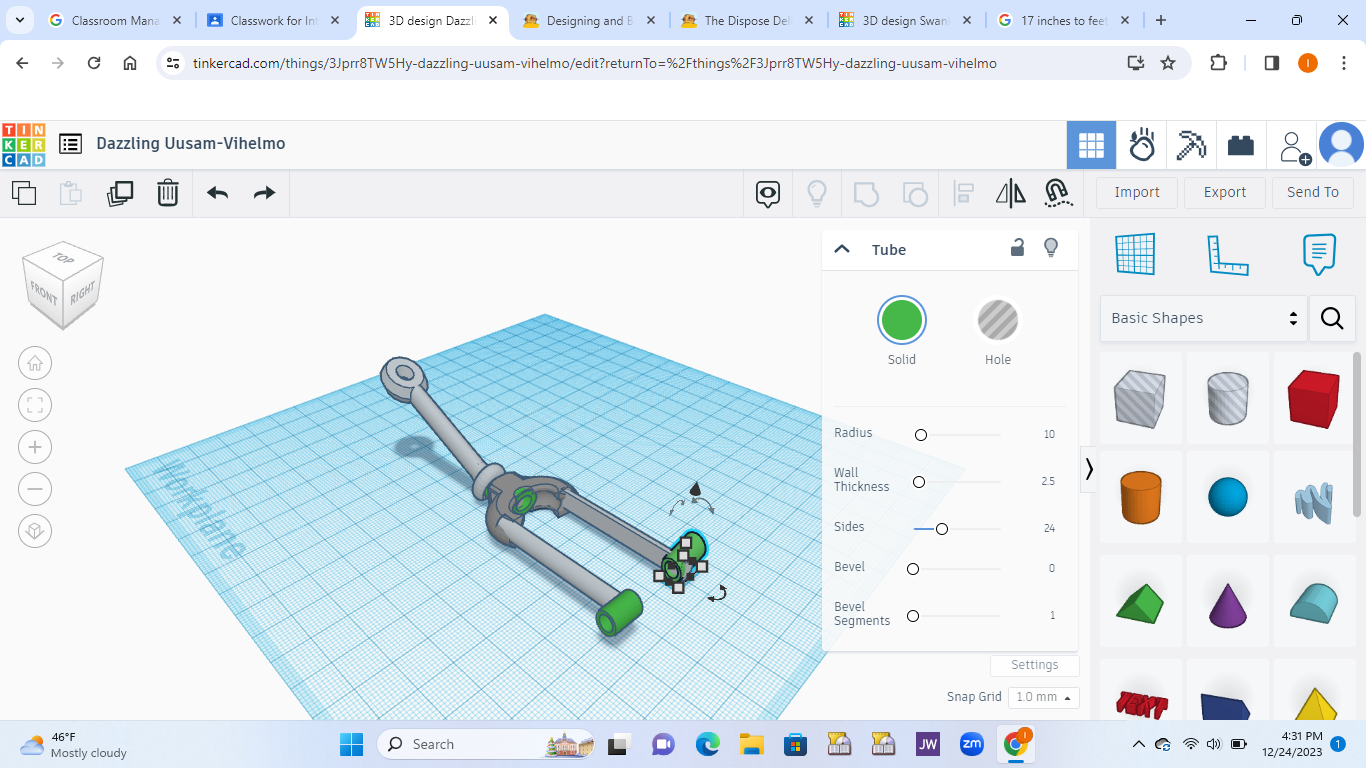The height and width of the screenshot is (768, 1366).
Task: Click the Paste tool icon
Action: (x=70, y=193)
